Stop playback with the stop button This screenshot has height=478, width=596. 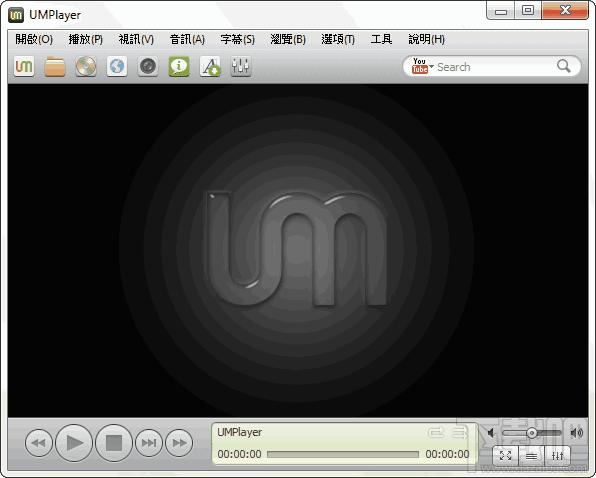click(114, 443)
